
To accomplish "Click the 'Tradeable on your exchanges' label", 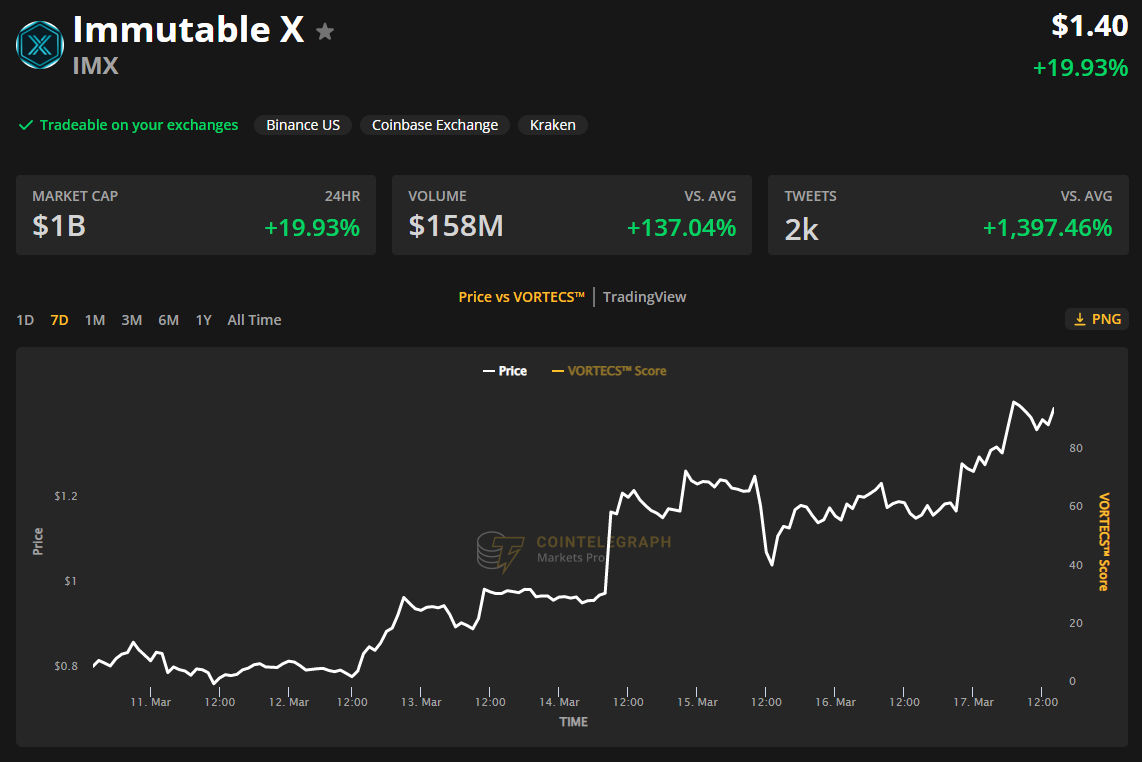I will pos(138,125).
